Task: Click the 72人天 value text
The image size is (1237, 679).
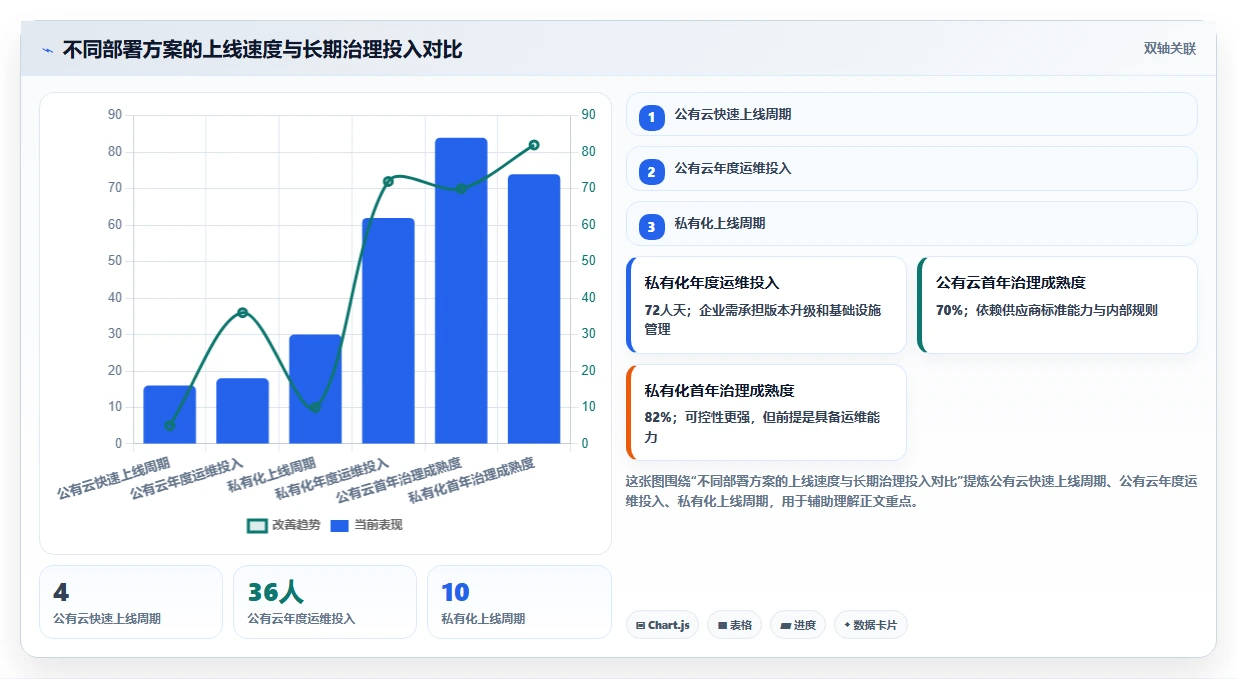Action: (x=663, y=310)
